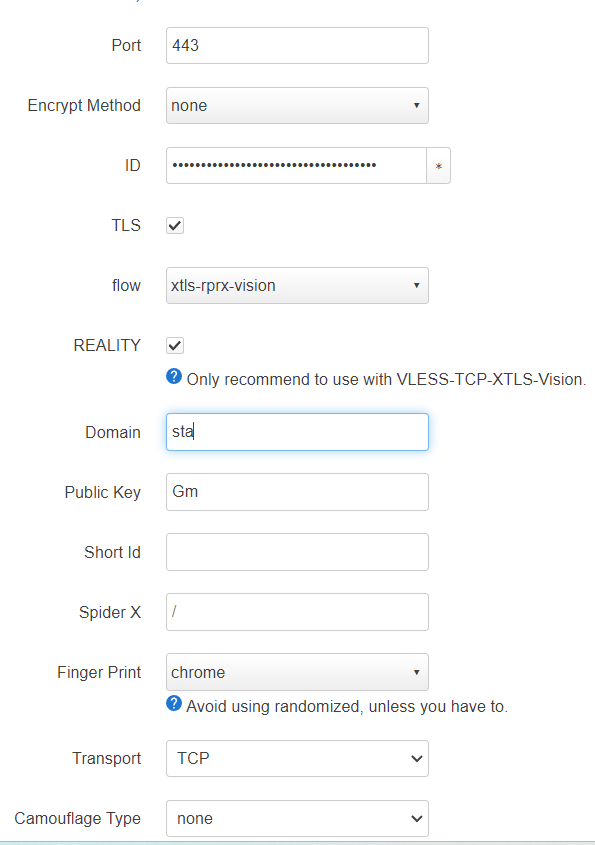Viewport: 595px width, 845px height.
Task: Click the Public Key input field
Action: [x=297, y=491]
